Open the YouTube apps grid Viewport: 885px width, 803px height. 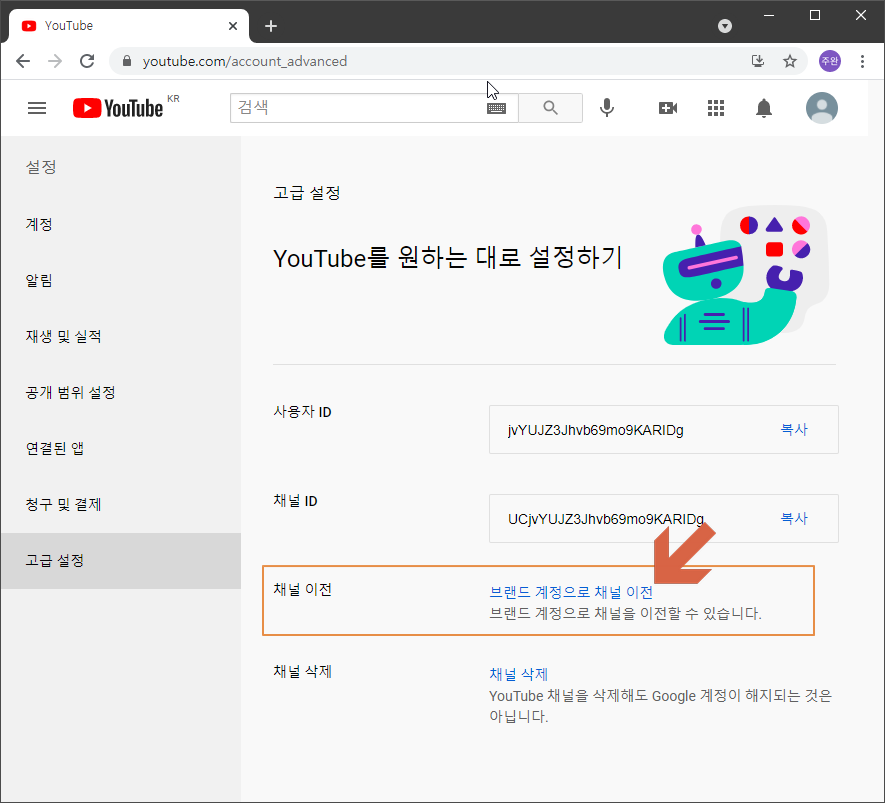(716, 108)
